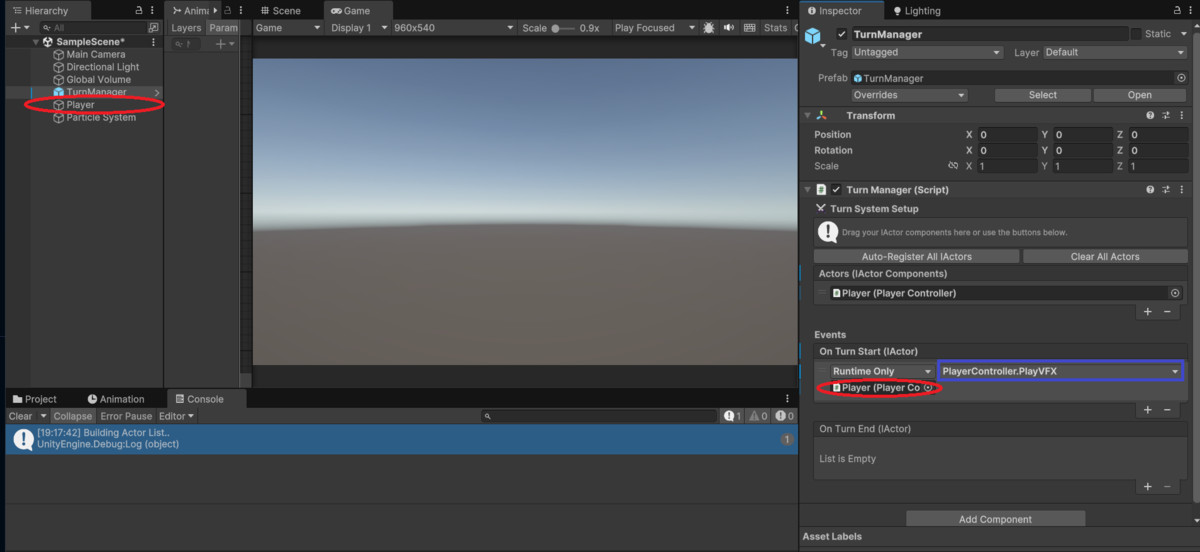Add On Turn Start event listener plus
Image resolution: width=1200 pixels, height=552 pixels.
[x=1148, y=410]
